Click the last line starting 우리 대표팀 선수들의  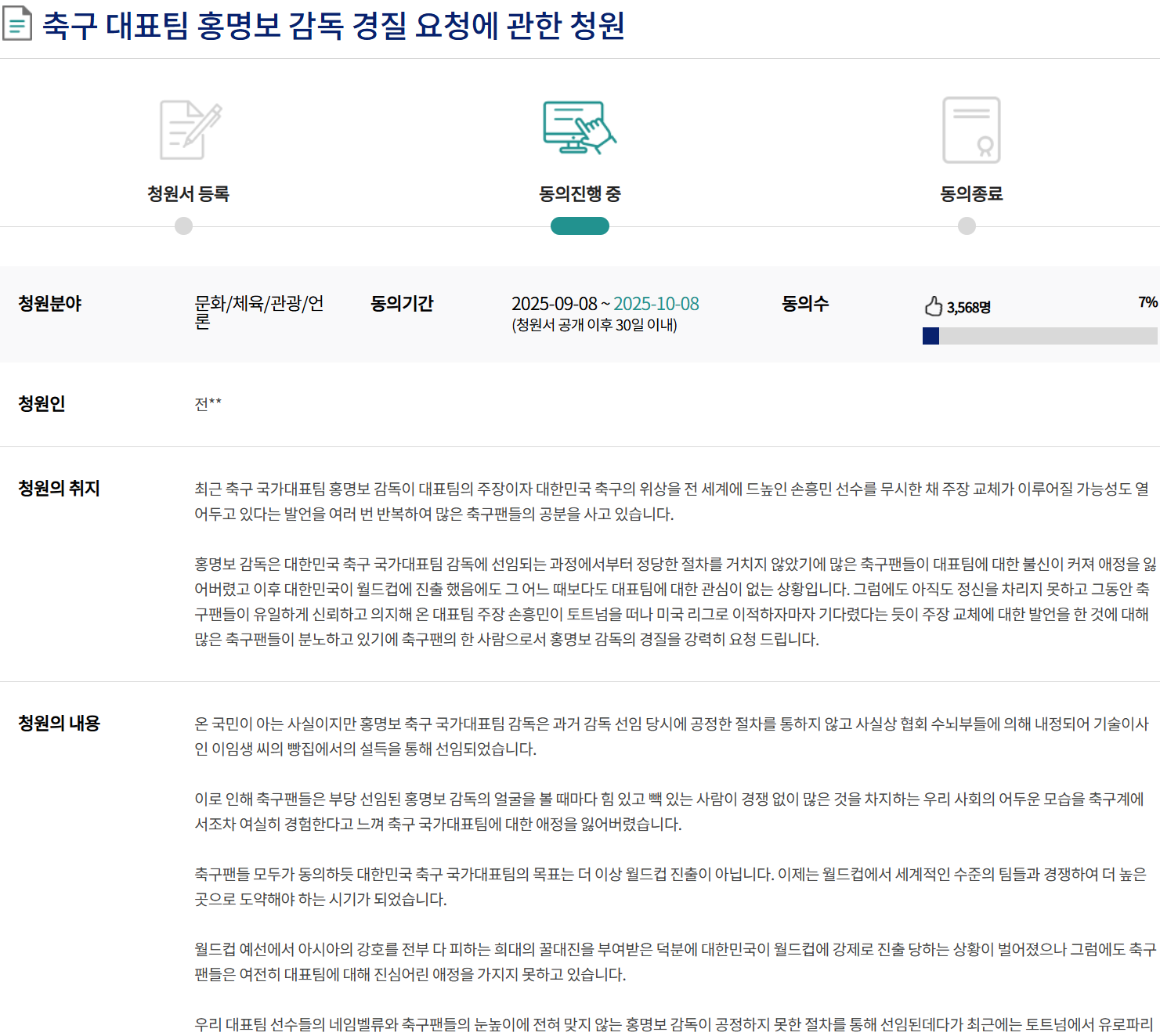pyautogui.click(x=674, y=1024)
